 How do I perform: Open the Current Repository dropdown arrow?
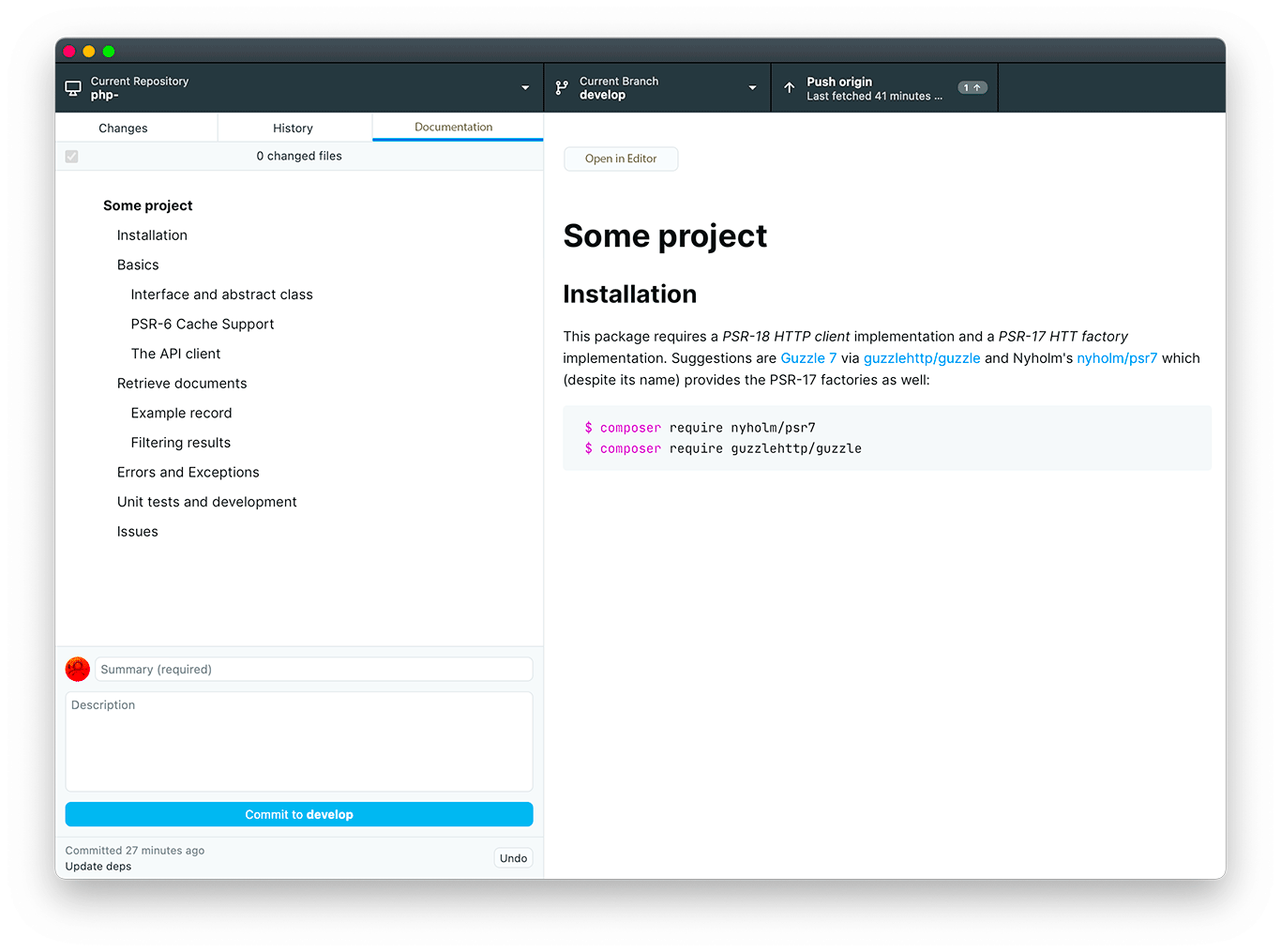[x=525, y=88]
